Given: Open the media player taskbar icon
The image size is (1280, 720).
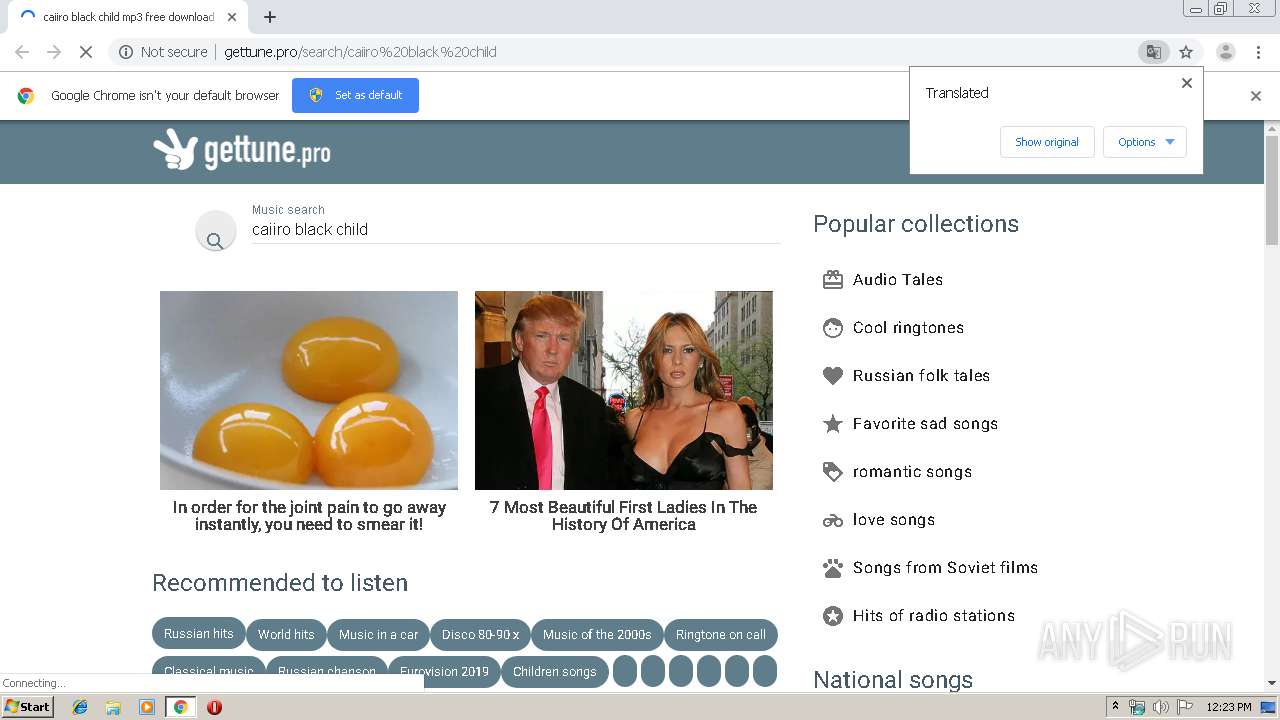Looking at the screenshot, I should click(x=146, y=707).
